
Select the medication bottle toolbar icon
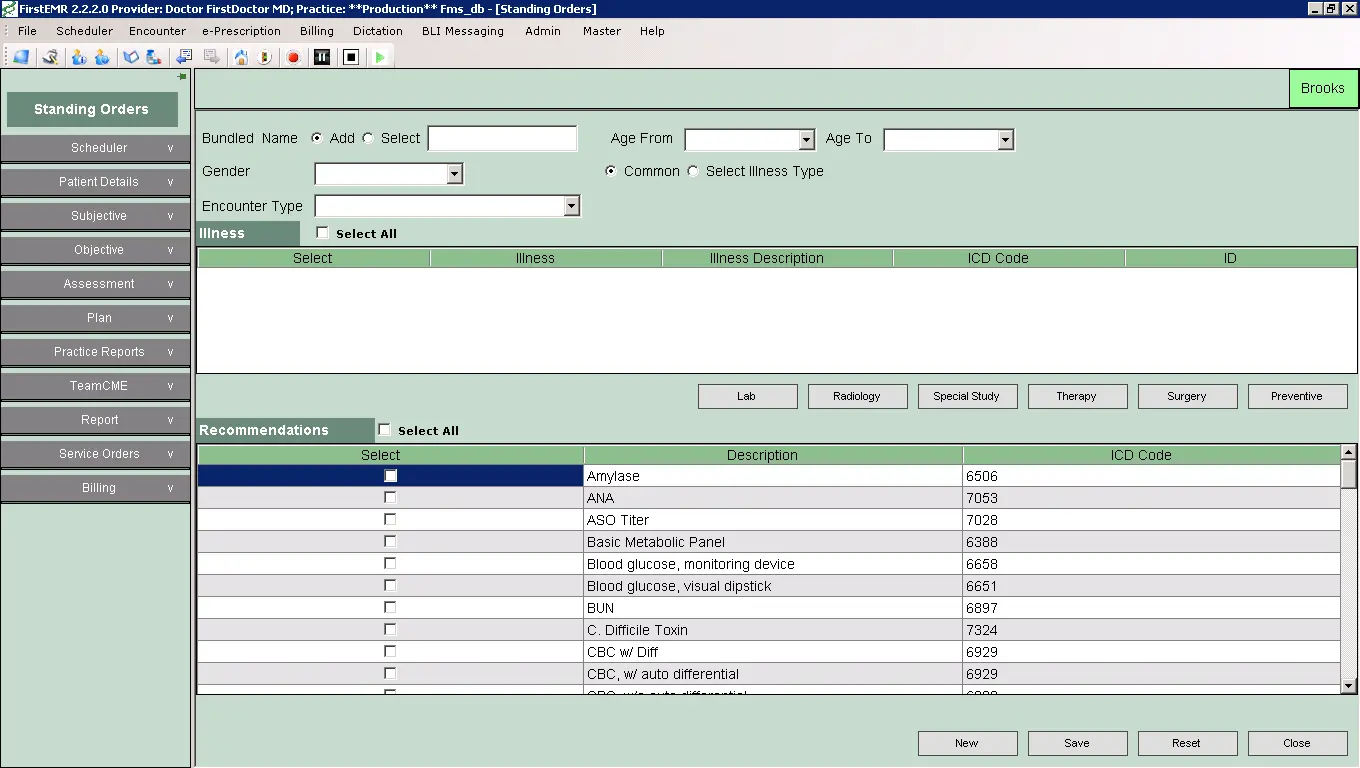coord(156,57)
